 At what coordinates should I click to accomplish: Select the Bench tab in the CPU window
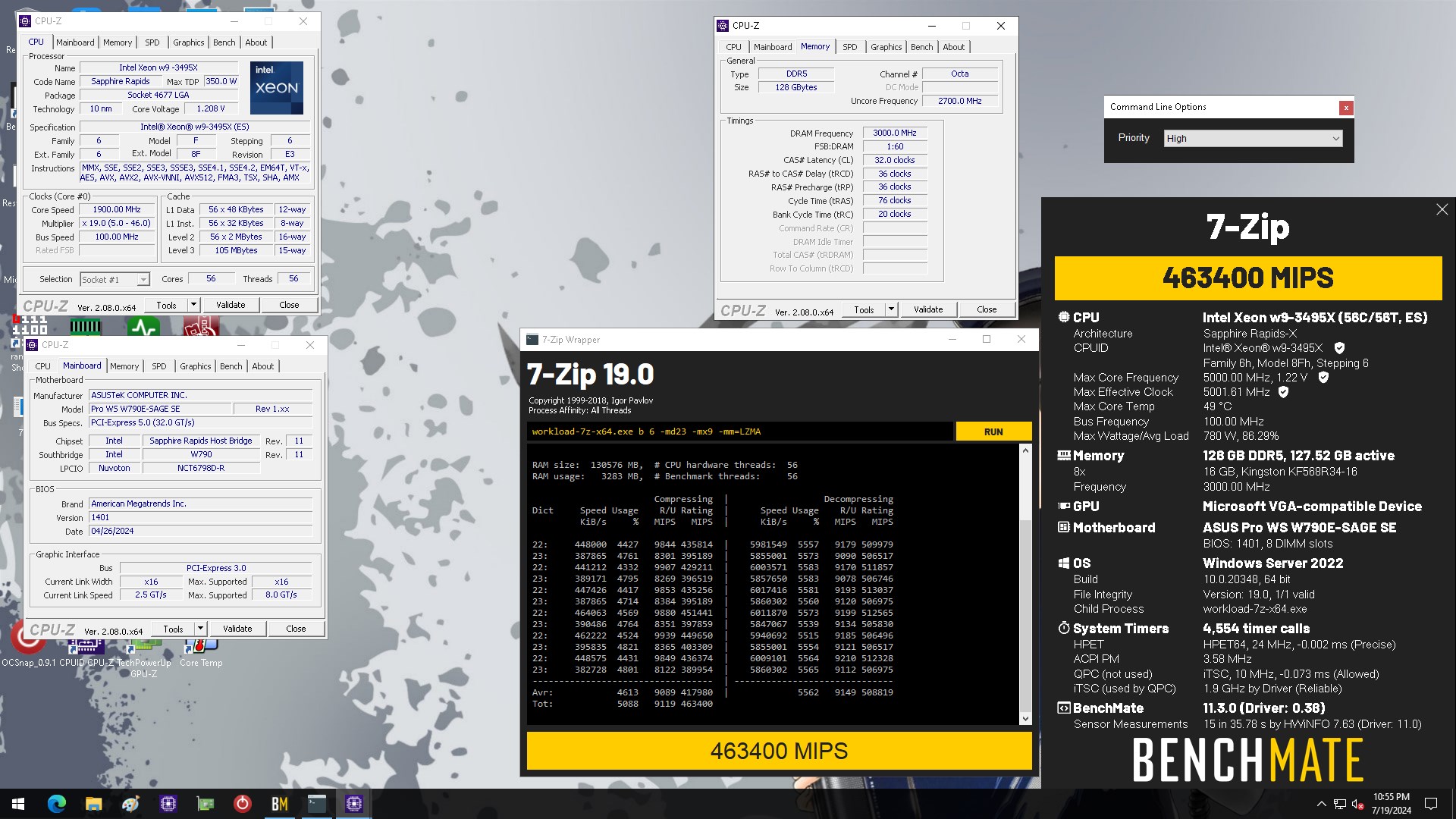(x=224, y=42)
